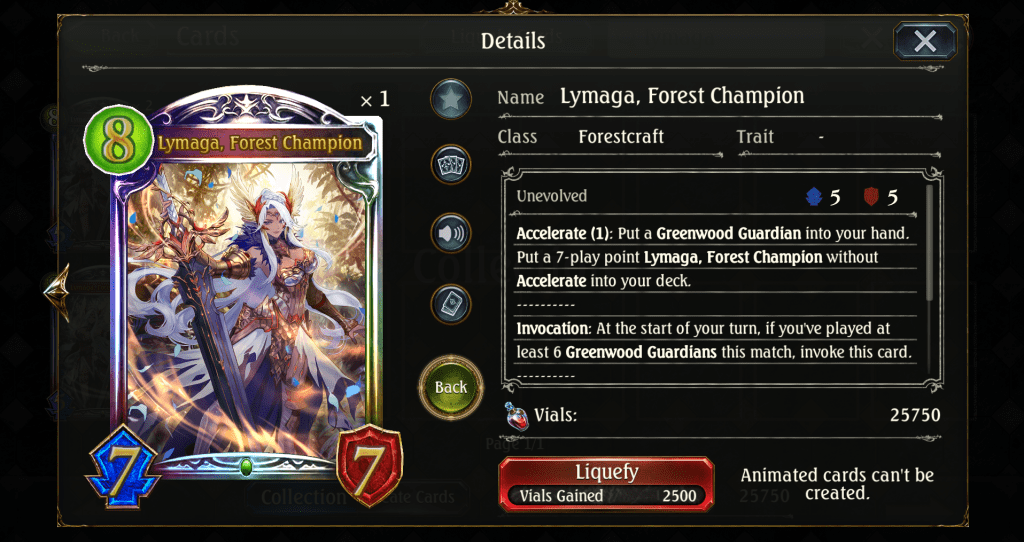Click the card's red 7 defense badge
The width and height of the screenshot is (1024, 542).
[370, 464]
